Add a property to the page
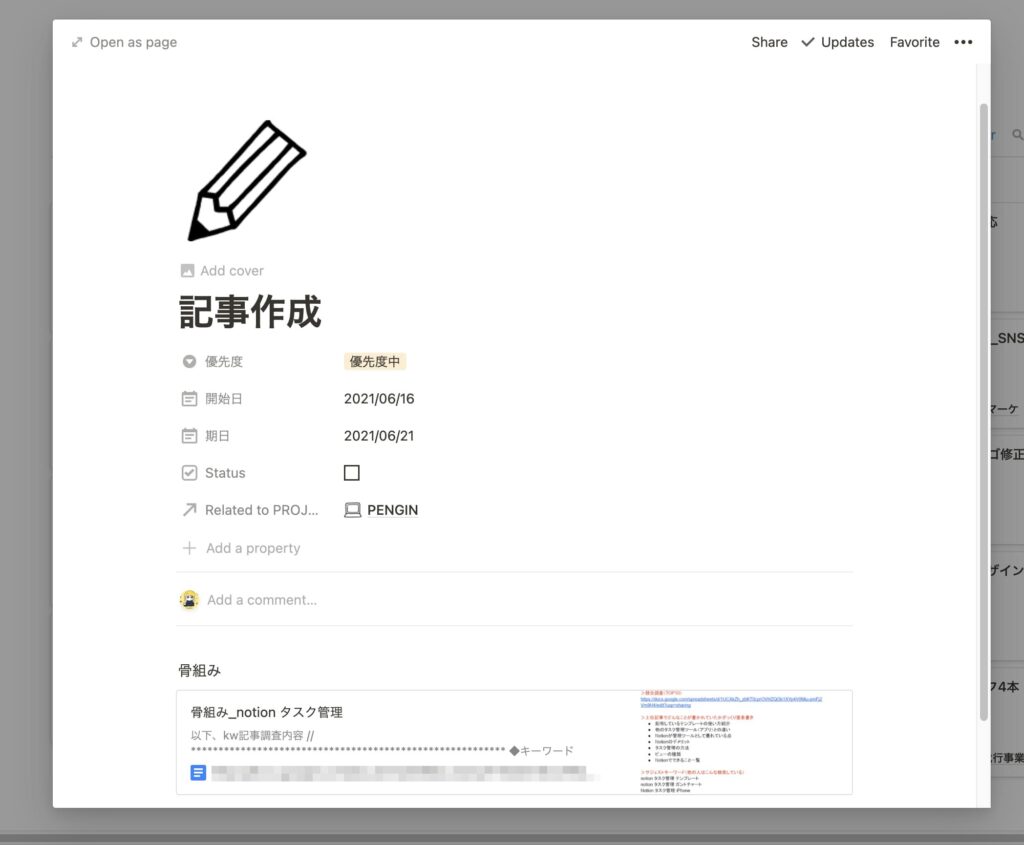Viewport: 1024px width, 845px height. 253,548
